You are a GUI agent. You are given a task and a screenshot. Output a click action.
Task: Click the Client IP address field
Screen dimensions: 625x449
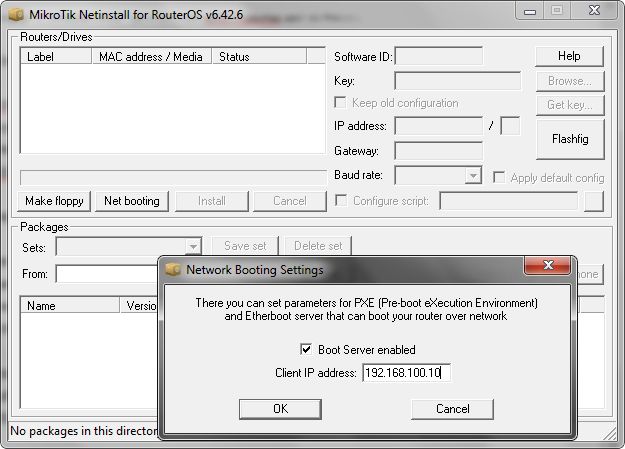[x=406, y=373]
